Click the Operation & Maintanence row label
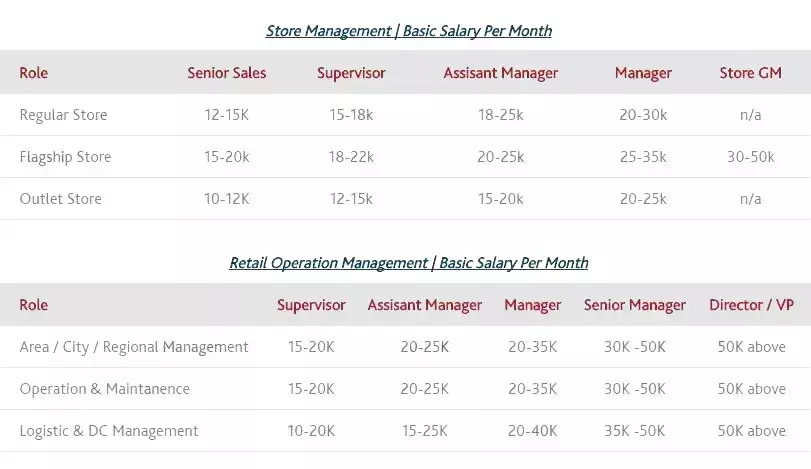 click(104, 389)
